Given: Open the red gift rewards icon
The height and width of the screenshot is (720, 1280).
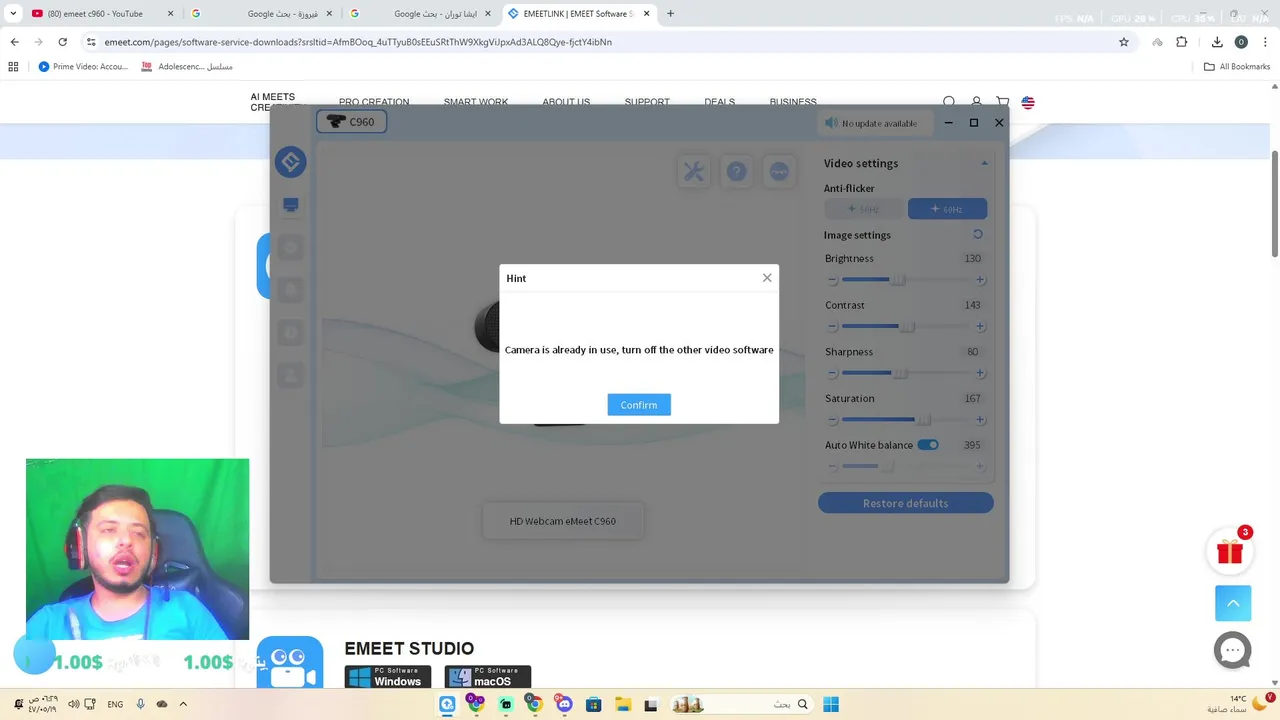Looking at the screenshot, I should click(1230, 551).
